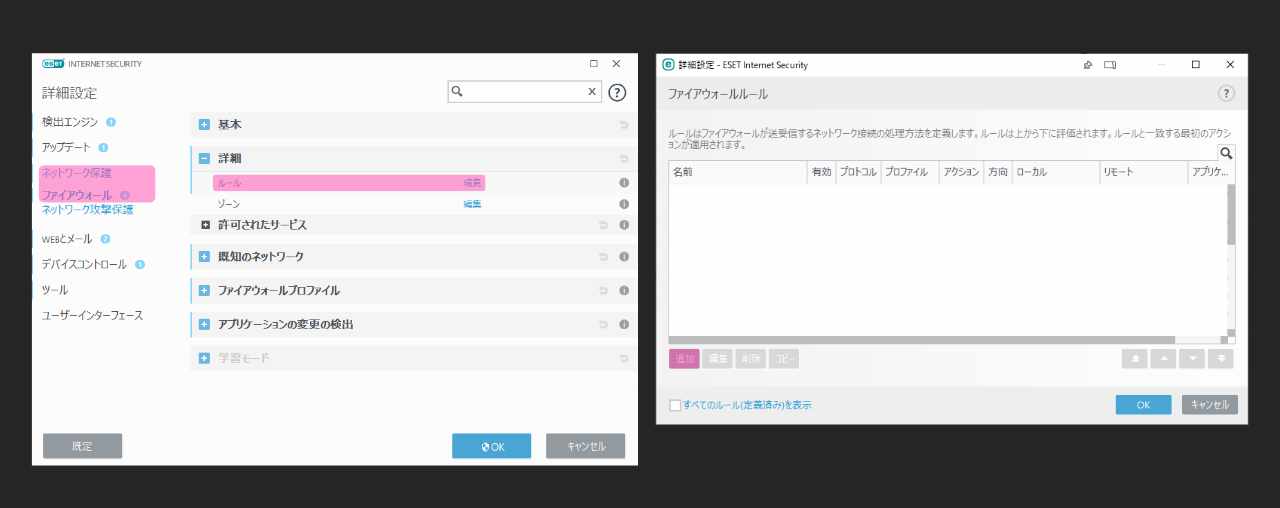This screenshot has height=508, width=1280.
Task: Revert 許可されたサービス to default
Action: click(x=603, y=225)
